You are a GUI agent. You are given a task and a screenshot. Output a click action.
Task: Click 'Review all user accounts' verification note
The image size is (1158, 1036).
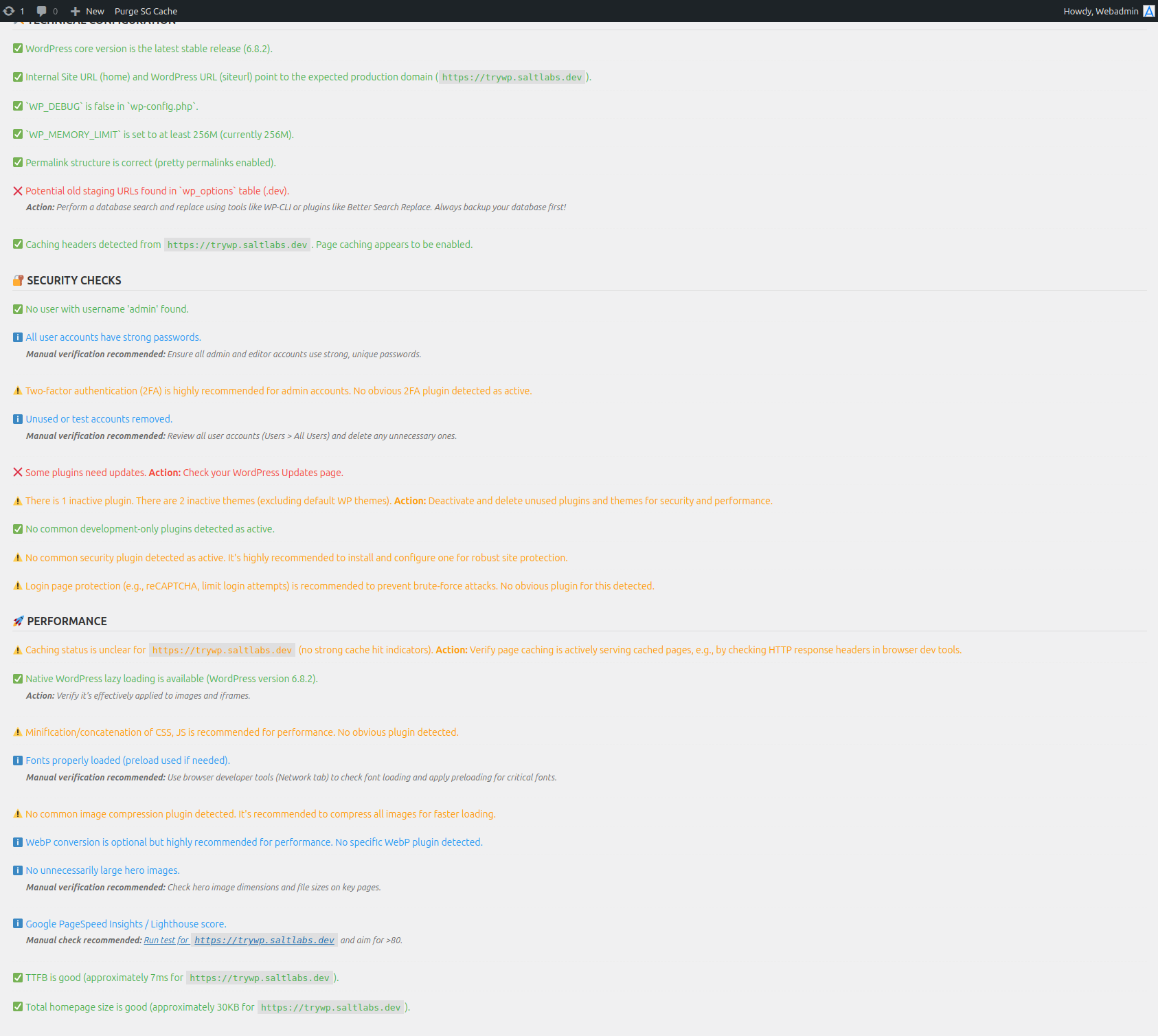tap(241, 436)
